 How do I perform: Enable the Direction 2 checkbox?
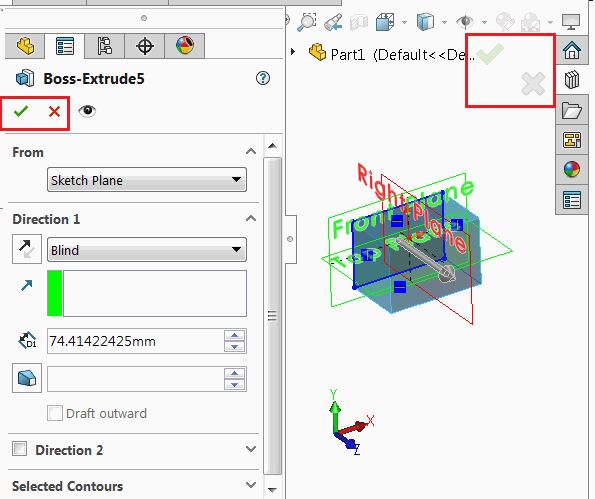pyautogui.click(x=19, y=449)
